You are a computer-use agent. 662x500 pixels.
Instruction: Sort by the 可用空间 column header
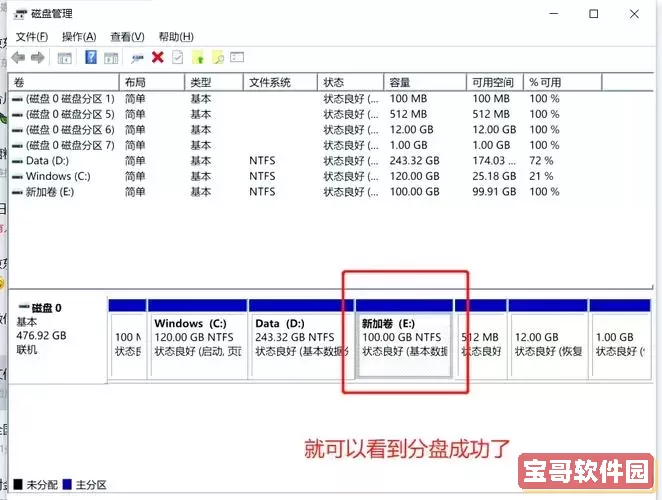click(x=495, y=82)
